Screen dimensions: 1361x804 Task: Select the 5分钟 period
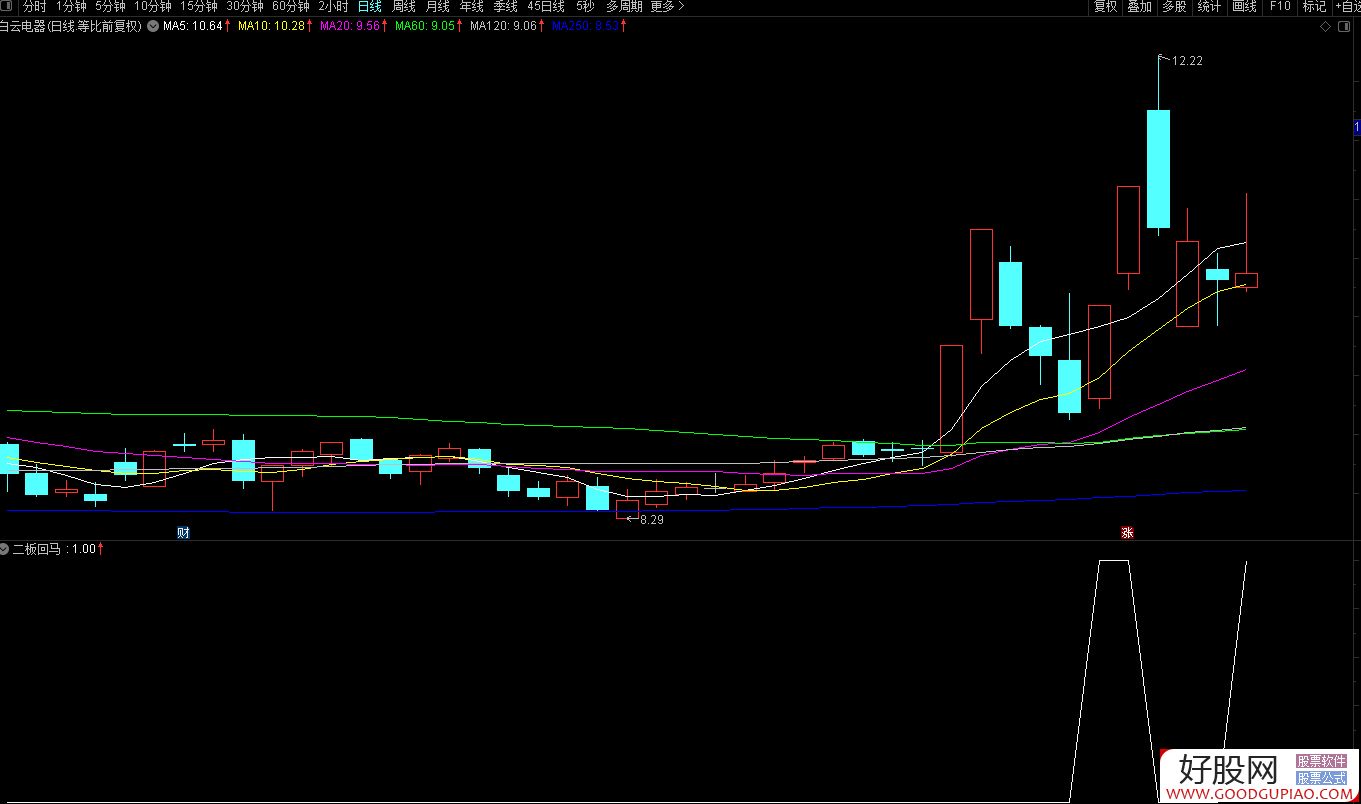110,6
